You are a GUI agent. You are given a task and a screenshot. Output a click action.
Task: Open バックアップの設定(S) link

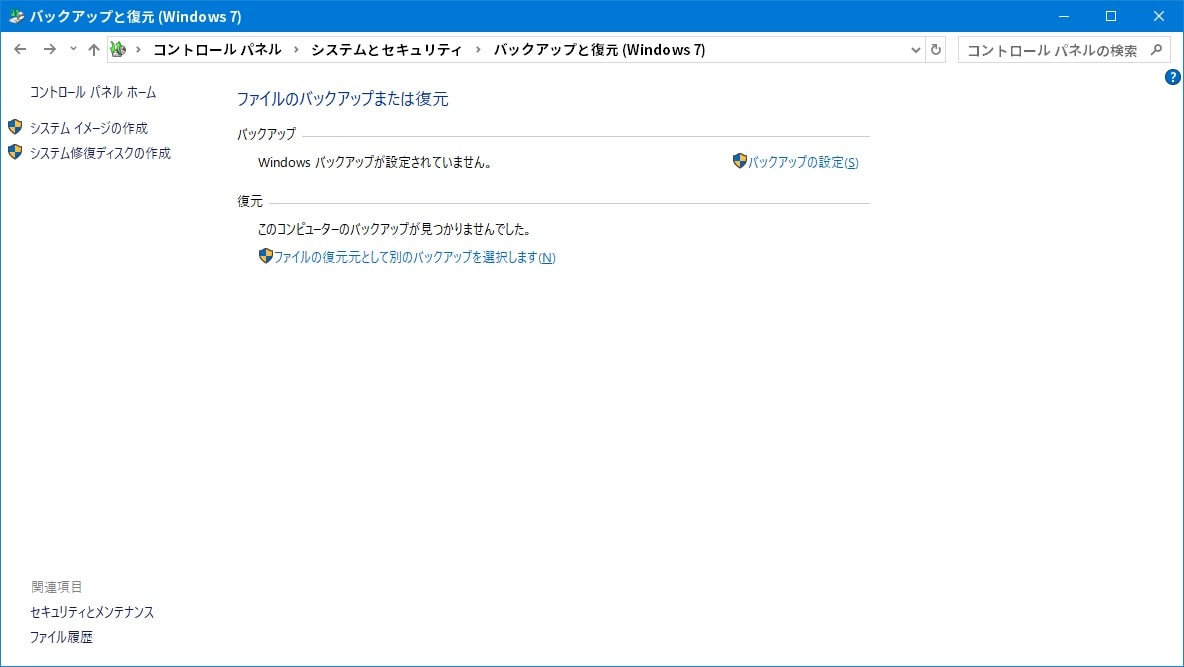click(803, 162)
